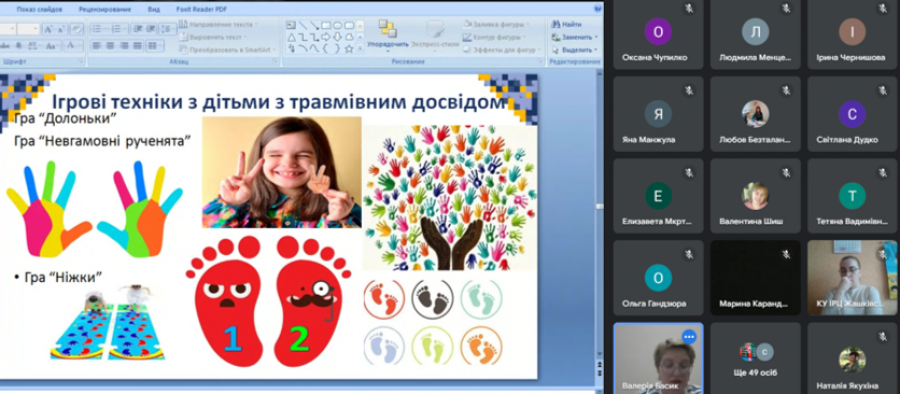Viewport: 900px width, 394px height.
Task: Decrease font size with the small A button
Action: pyautogui.click(x=61, y=29)
